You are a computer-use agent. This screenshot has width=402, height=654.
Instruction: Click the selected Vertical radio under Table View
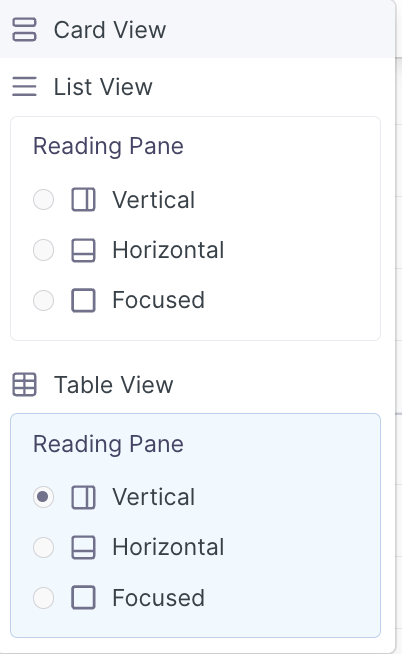pyautogui.click(x=43, y=497)
